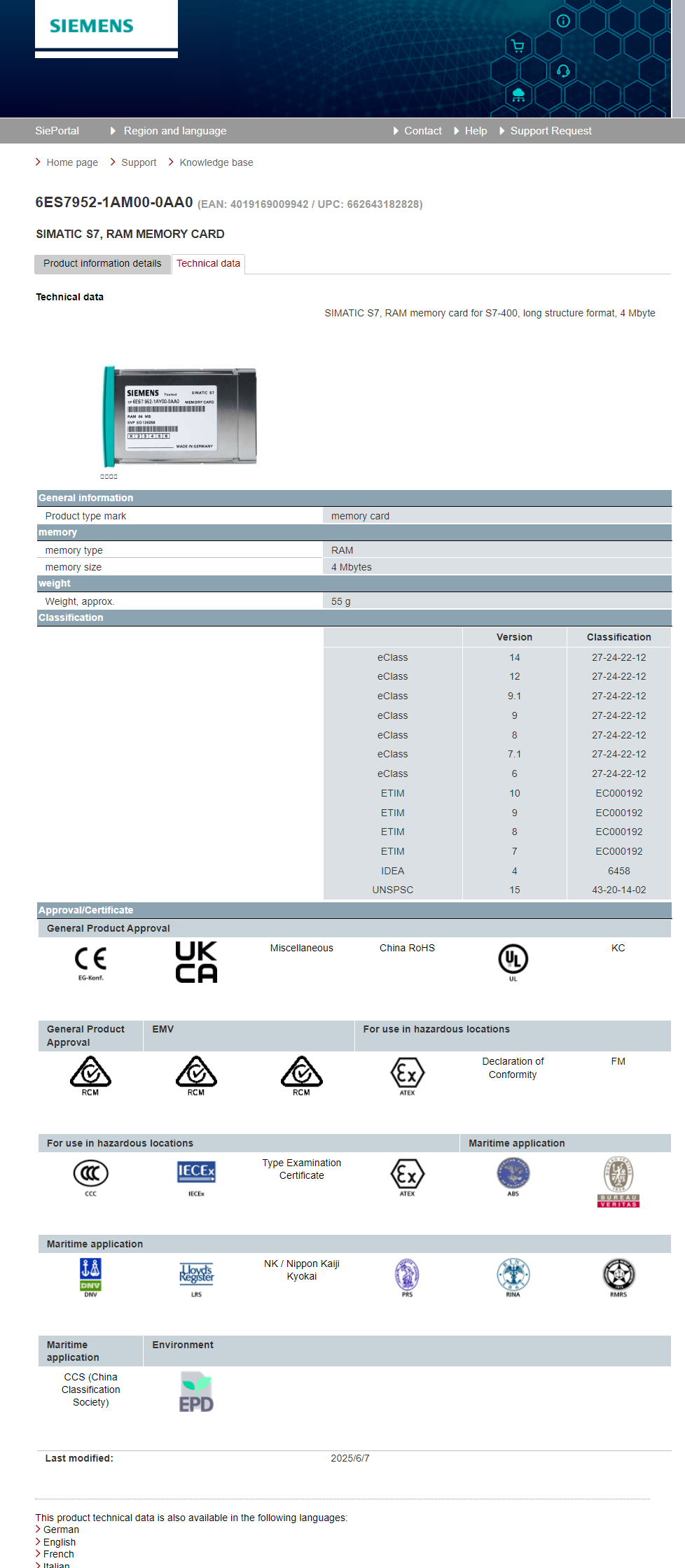Expand the Help menu
The width and height of the screenshot is (685, 1568).
coord(475,131)
